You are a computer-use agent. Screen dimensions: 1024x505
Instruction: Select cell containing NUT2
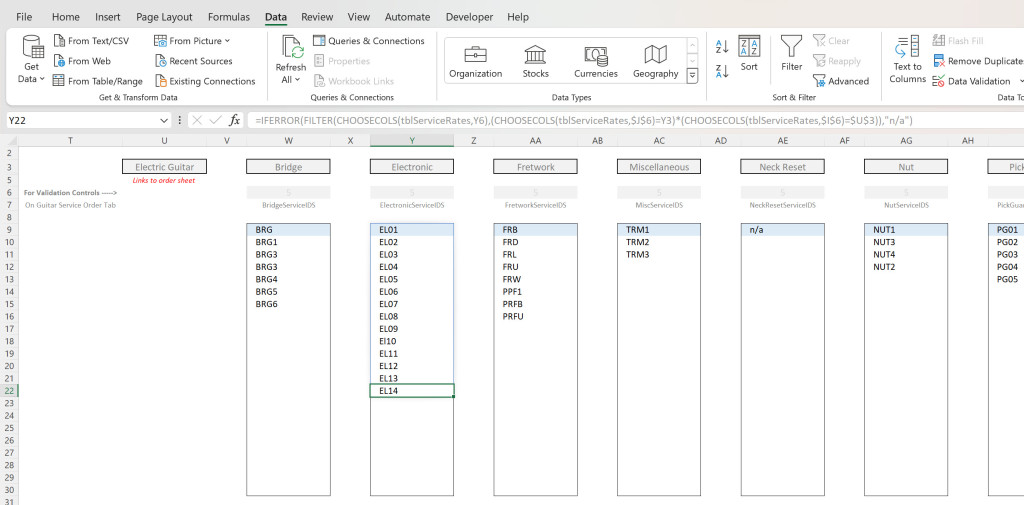[906, 267]
